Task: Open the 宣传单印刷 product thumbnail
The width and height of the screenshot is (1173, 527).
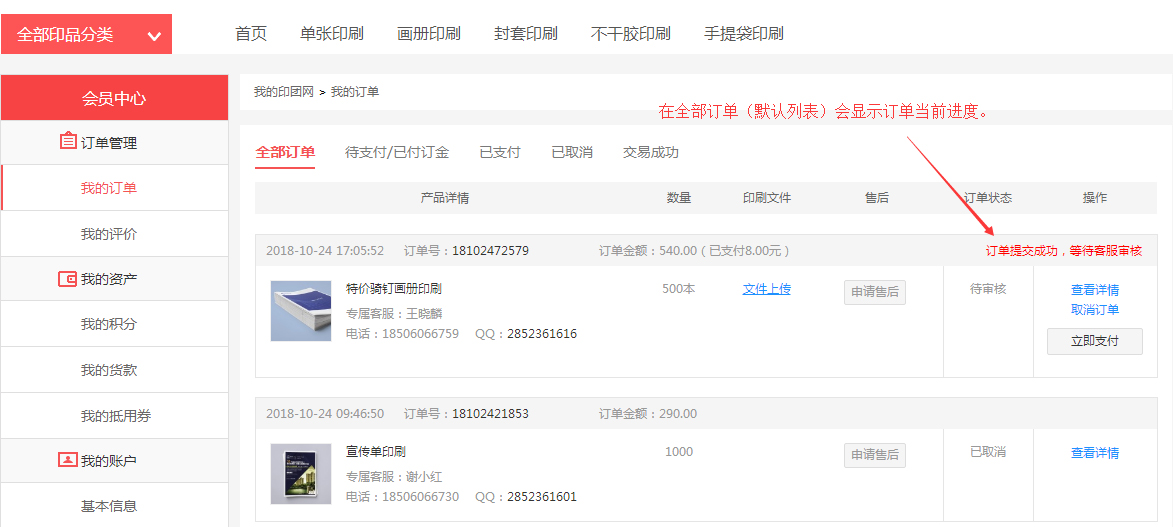Action: pyautogui.click(x=300, y=473)
